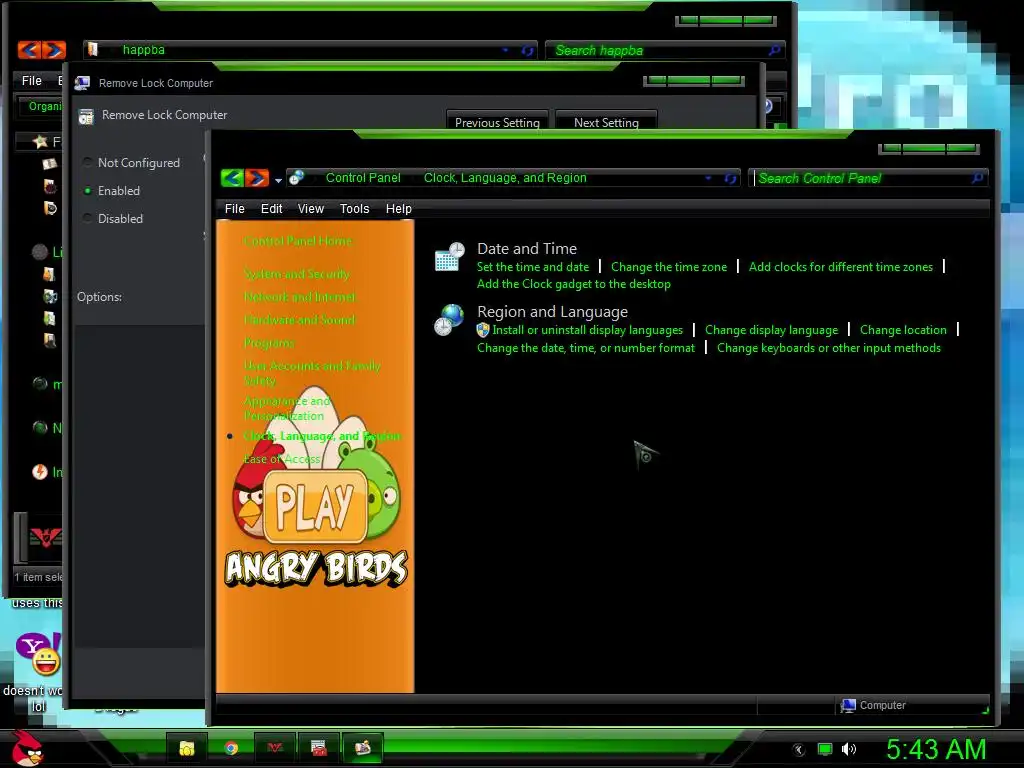Click the orange Forward arrow in Control Panel

(257, 178)
